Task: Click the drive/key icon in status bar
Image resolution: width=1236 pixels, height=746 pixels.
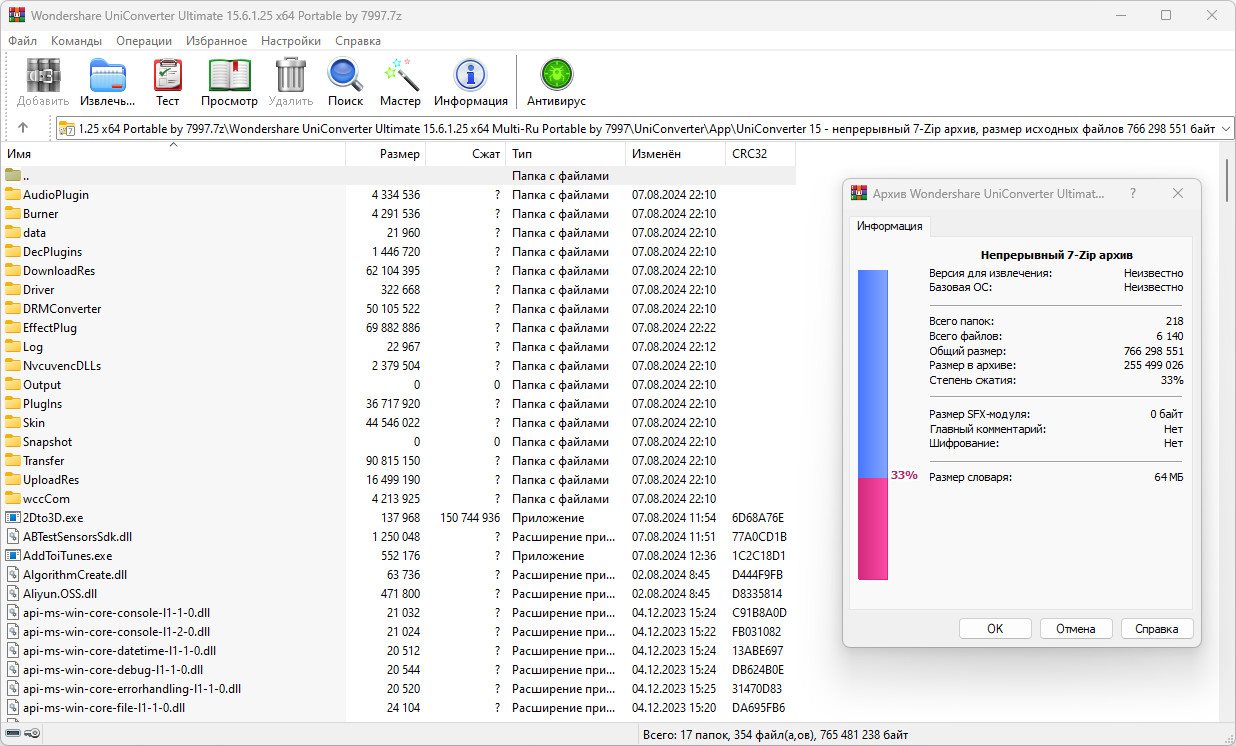Action: coord(23,734)
